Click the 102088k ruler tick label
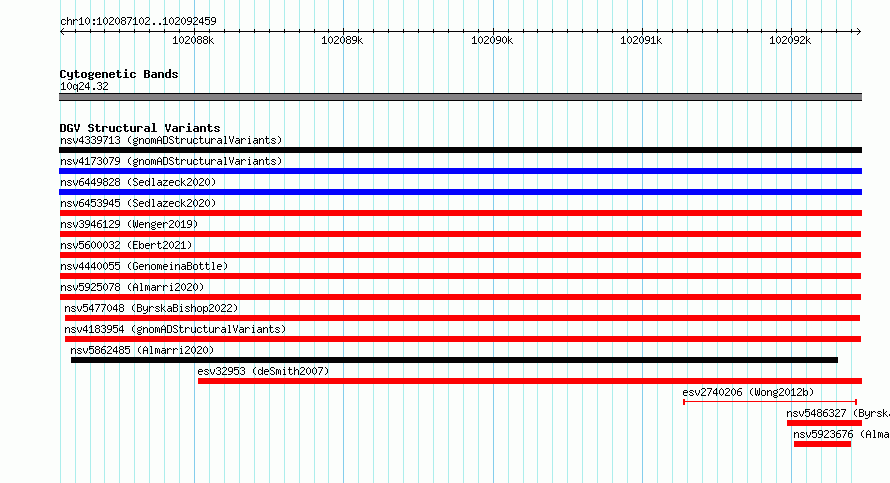The height and width of the screenshot is (483, 890). coord(193,40)
